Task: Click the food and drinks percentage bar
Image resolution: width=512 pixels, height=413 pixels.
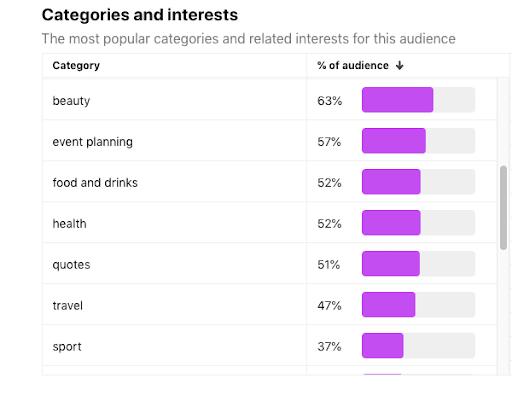Action: tap(391, 182)
